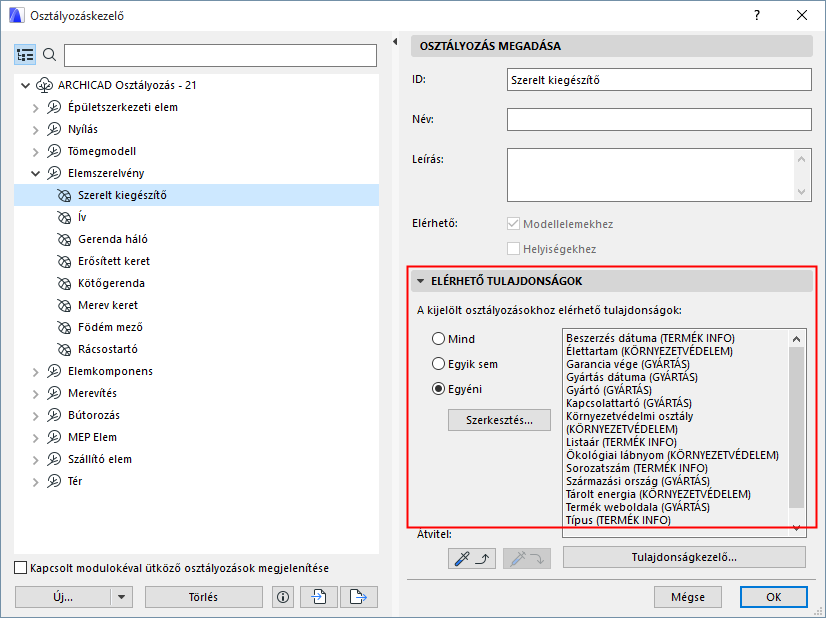This screenshot has height=618, width=826.
Task: Expand the Szállító elem branch
Action: click(35, 460)
